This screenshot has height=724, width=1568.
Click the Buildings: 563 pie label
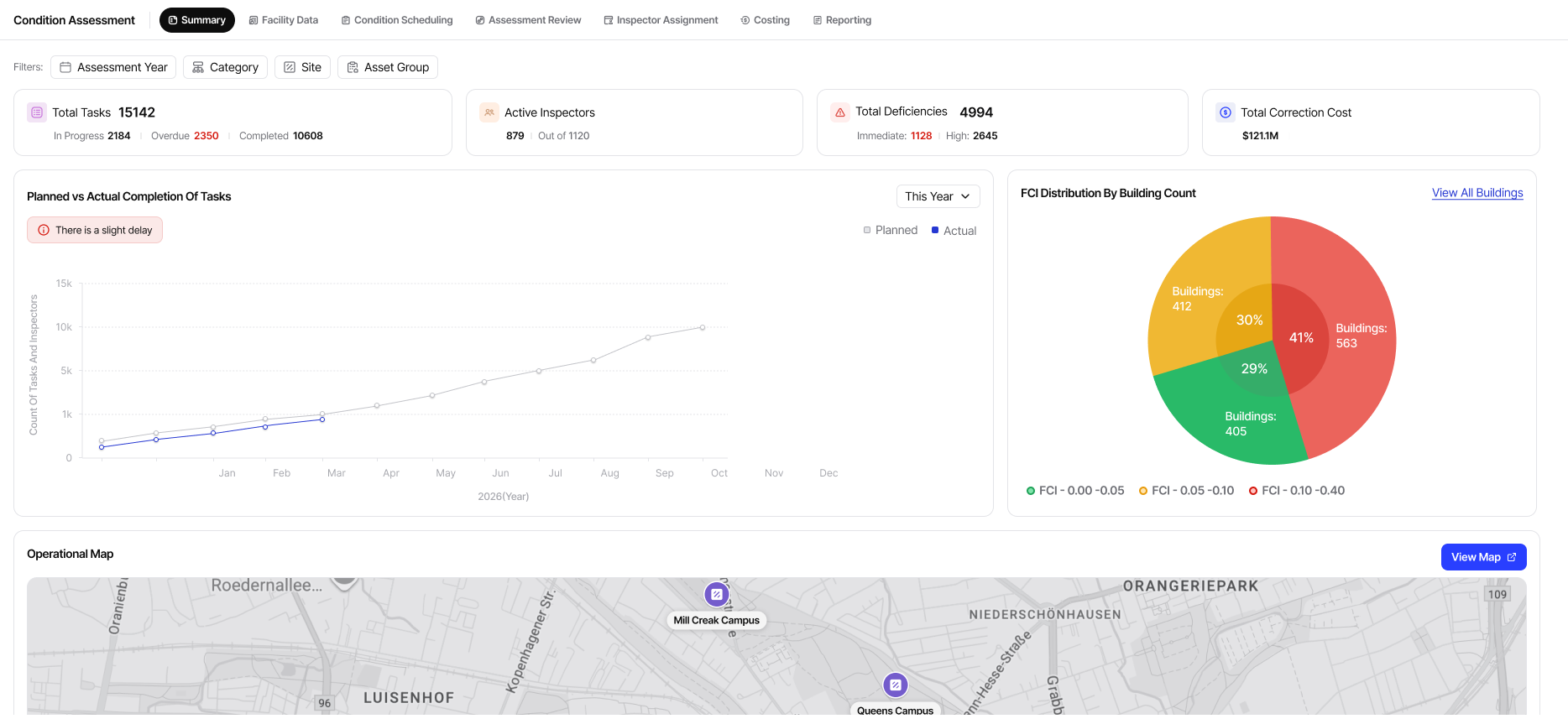[1361, 336]
